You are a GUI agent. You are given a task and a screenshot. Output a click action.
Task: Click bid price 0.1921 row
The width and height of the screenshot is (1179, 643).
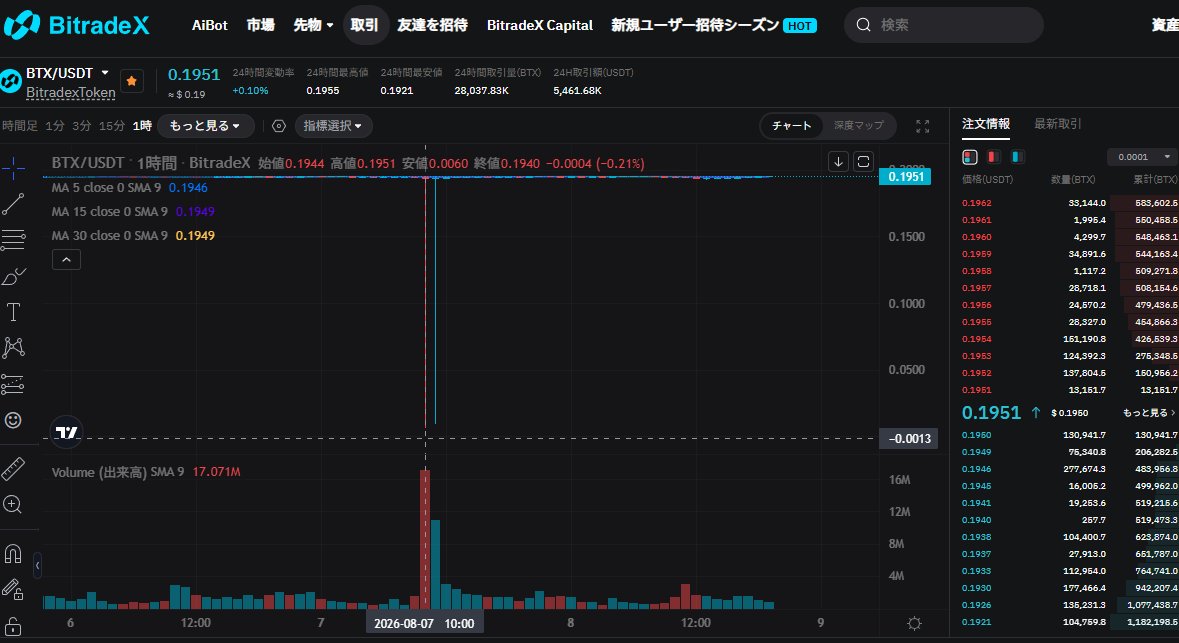click(1070, 623)
